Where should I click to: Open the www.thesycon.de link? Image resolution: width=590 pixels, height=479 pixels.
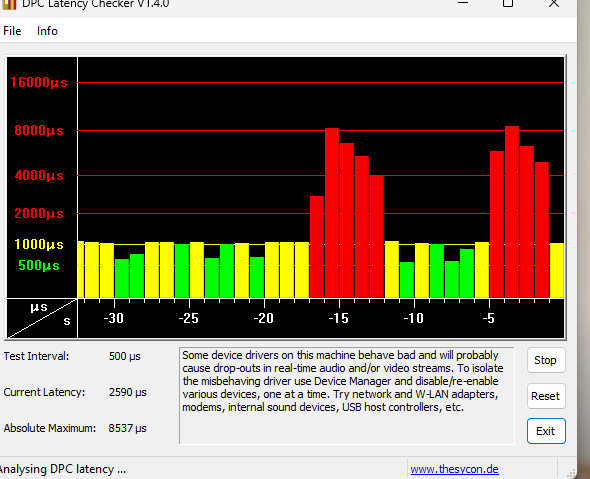click(x=455, y=469)
